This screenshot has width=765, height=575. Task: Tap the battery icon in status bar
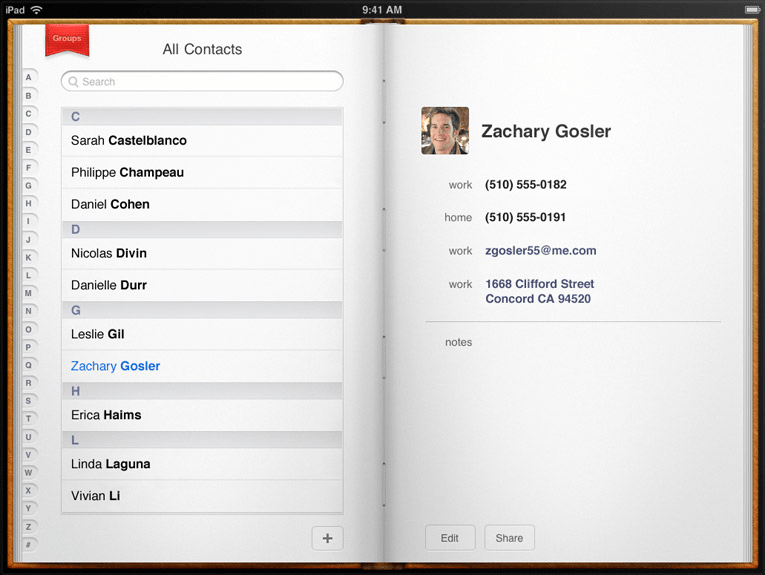point(750,8)
